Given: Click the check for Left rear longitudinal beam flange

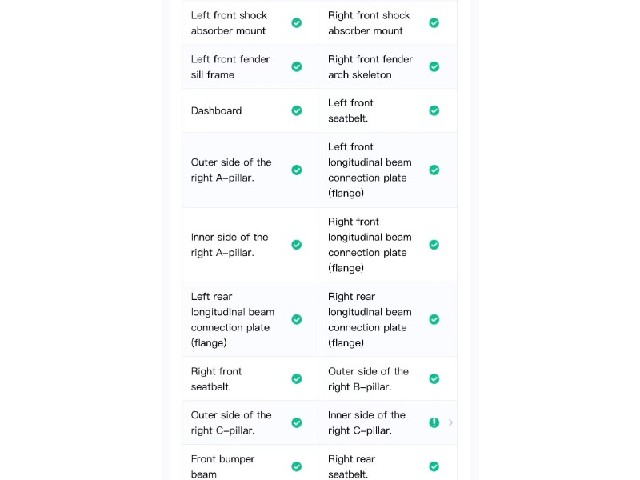Looking at the screenshot, I should pyautogui.click(x=297, y=319).
